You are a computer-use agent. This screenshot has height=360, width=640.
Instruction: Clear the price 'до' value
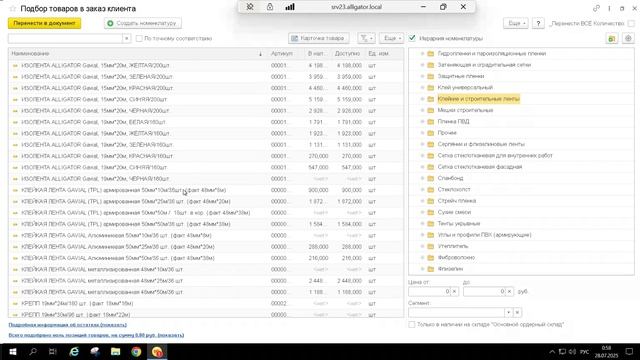coord(509,291)
